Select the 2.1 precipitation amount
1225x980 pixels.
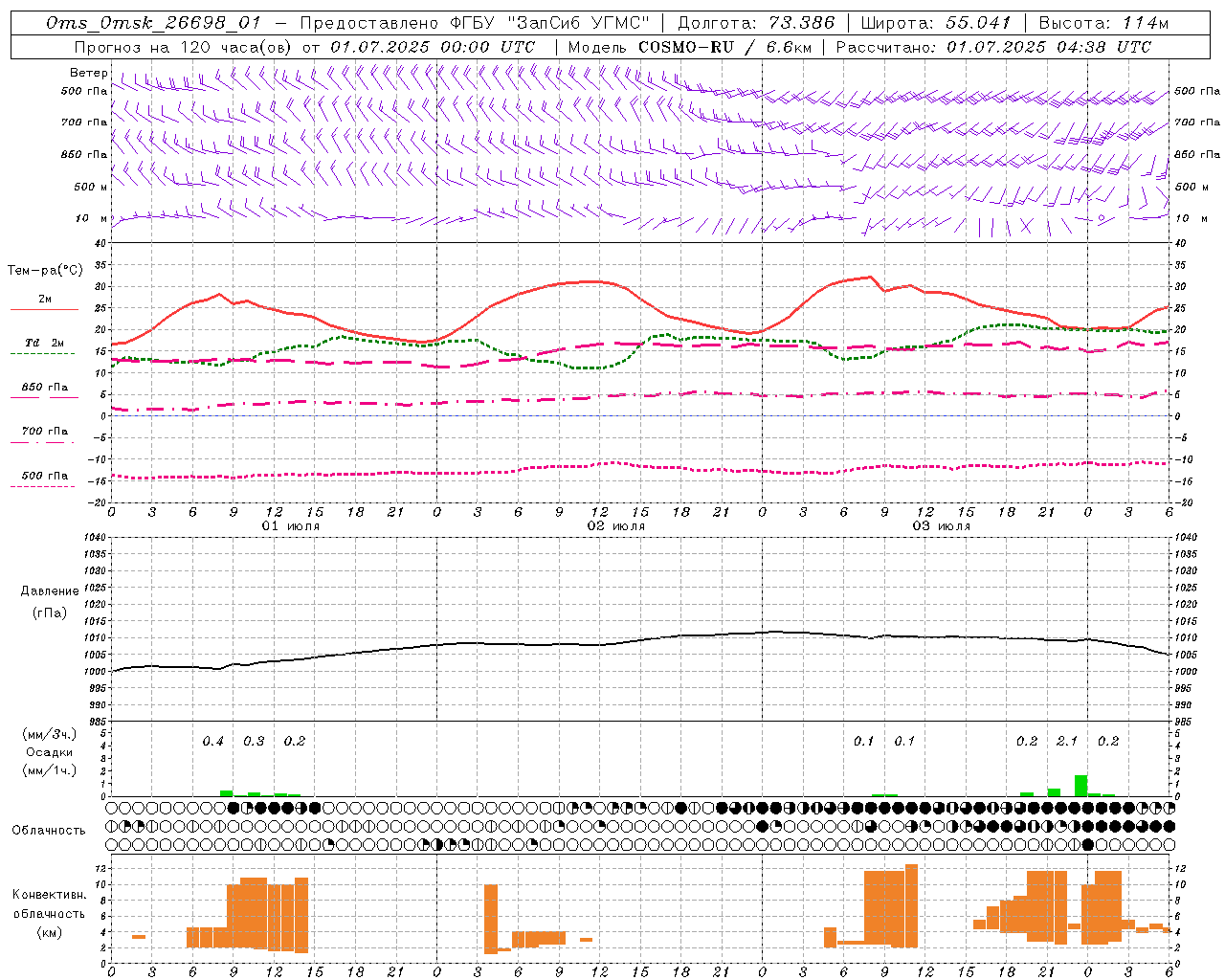pos(1067,741)
